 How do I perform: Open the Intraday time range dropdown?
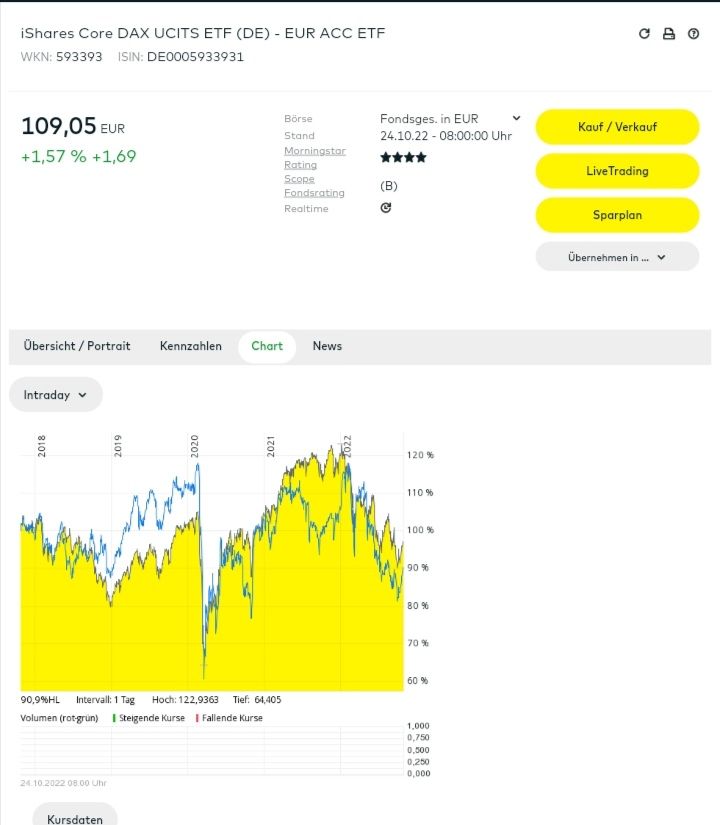[x=56, y=395]
